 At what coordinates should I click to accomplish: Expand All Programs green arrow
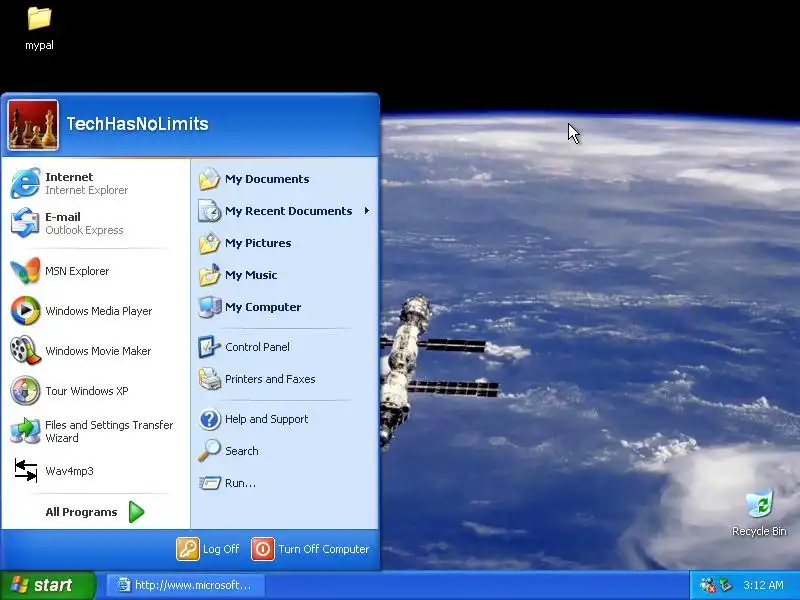click(136, 512)
